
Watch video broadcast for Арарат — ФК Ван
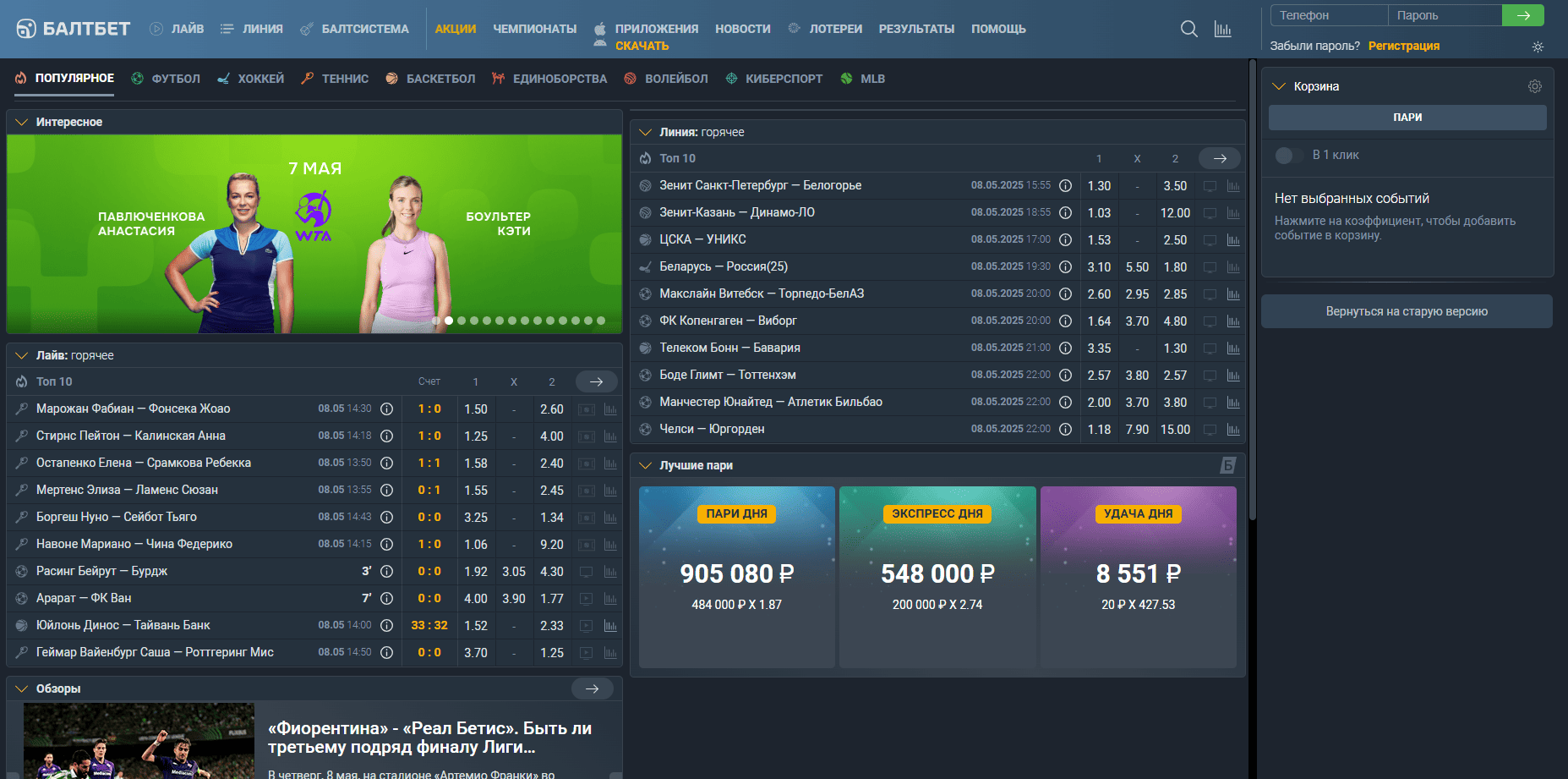point(586,599)
